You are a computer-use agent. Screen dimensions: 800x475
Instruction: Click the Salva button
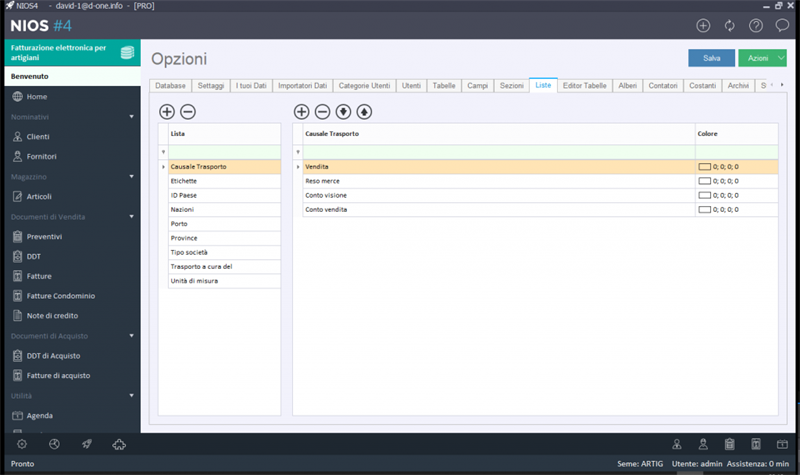point(711,58)
